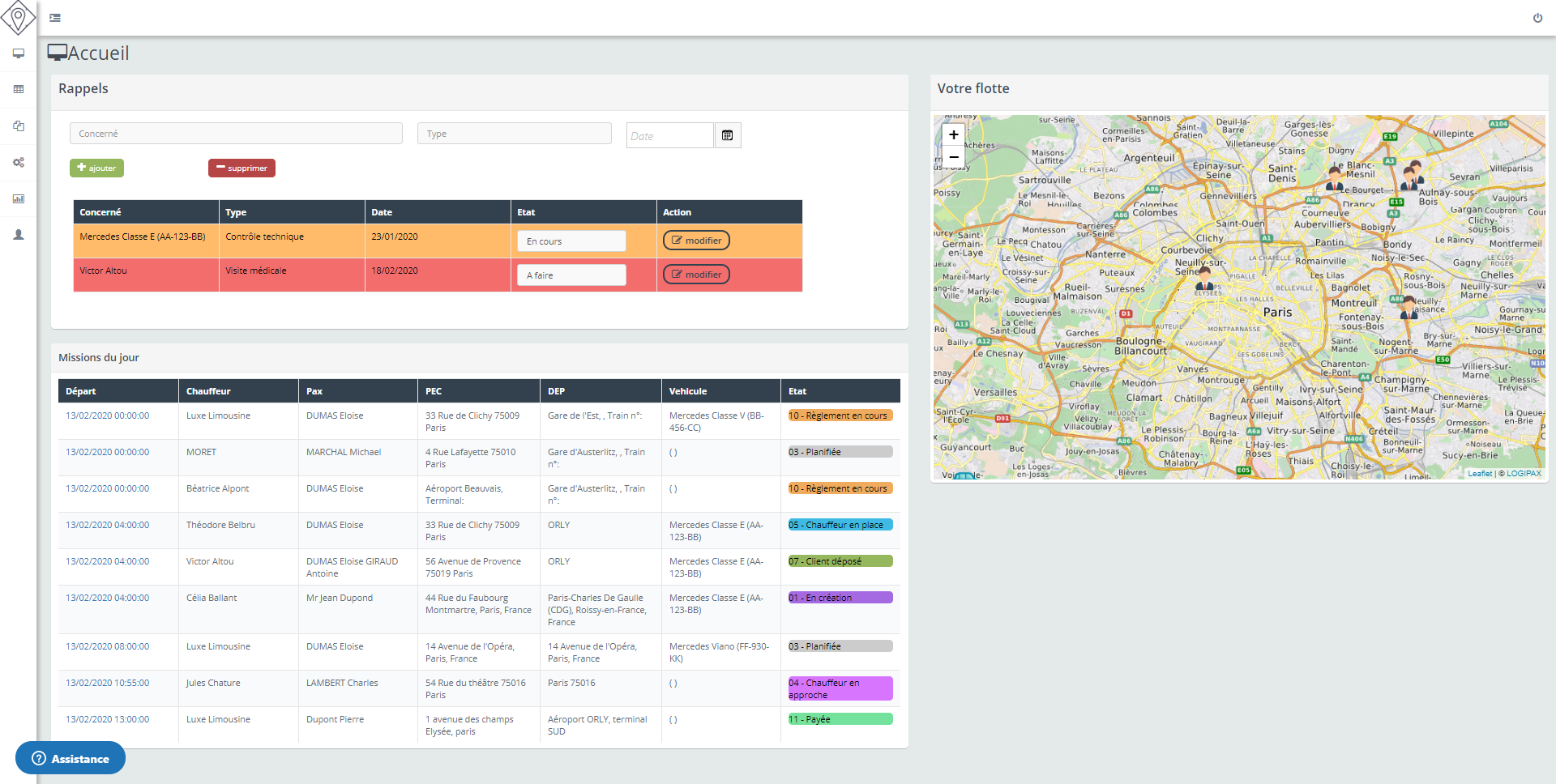Open the 'En cours' Etat dropdown
This screenshot has height=784, width=1556.
click(571, 241)
